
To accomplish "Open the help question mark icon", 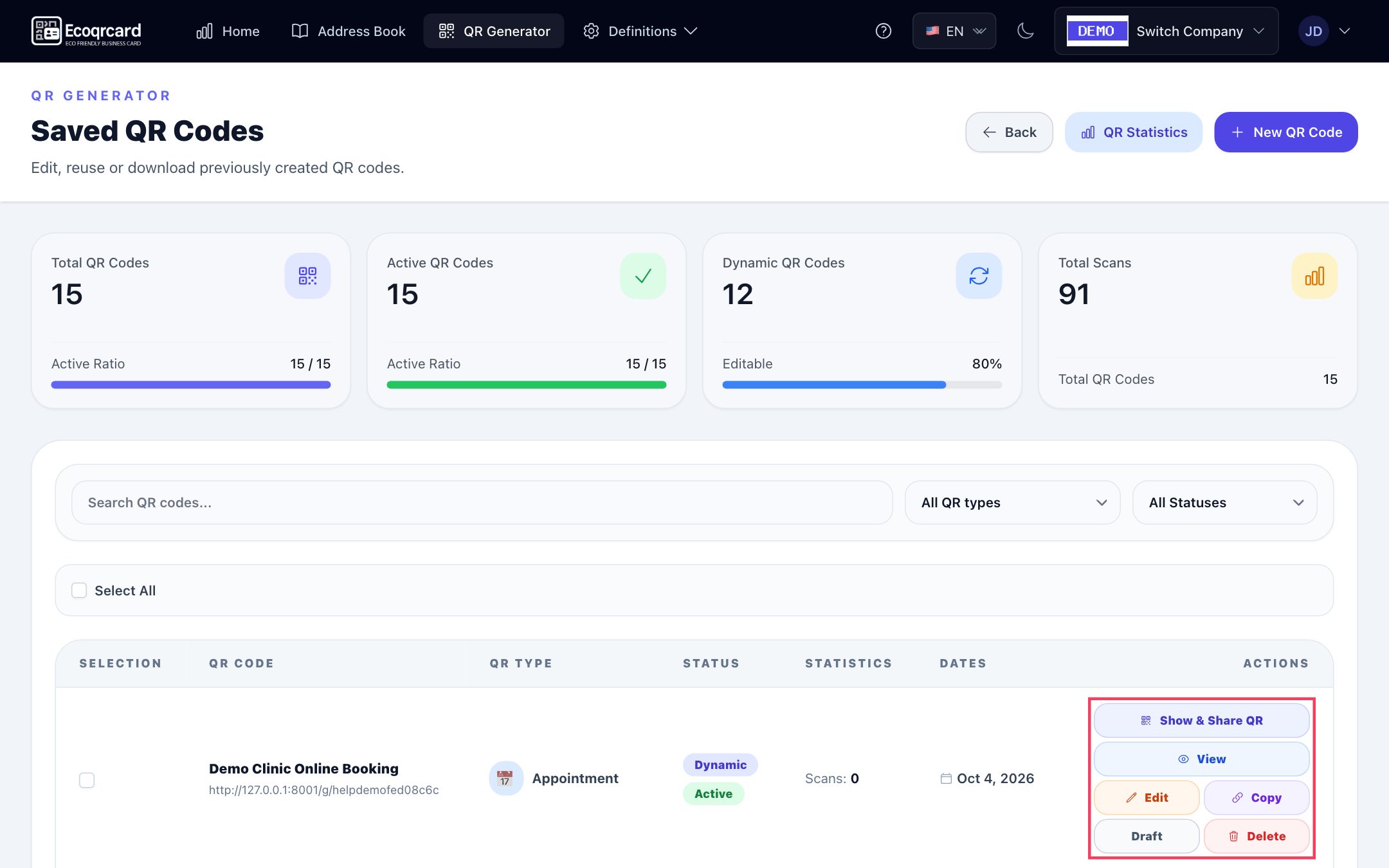I will click(x=884, y=31).
